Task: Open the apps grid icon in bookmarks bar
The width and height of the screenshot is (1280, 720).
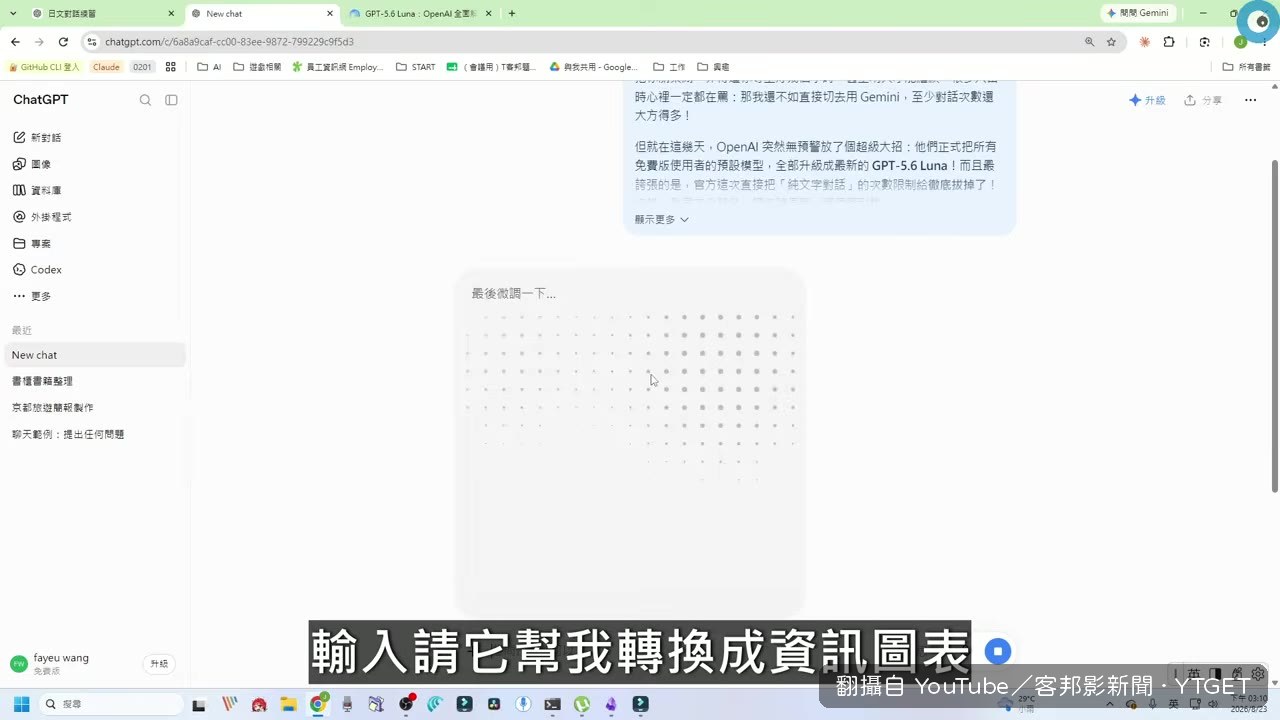Action: click(170, 67)
